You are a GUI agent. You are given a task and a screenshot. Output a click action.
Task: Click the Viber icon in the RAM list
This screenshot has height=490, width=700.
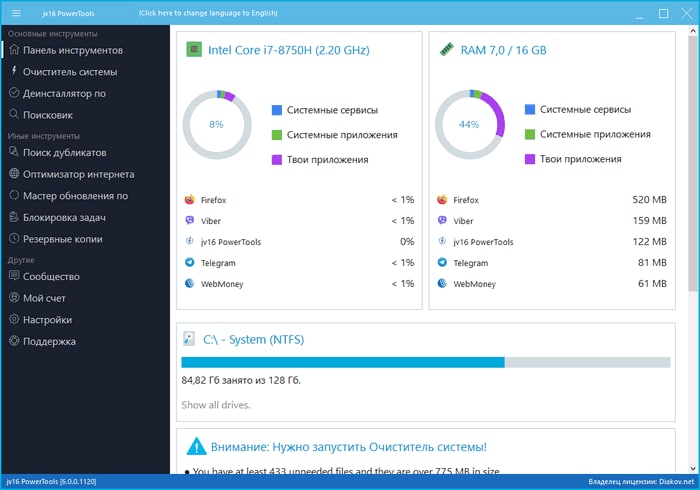tap(442, 220)
